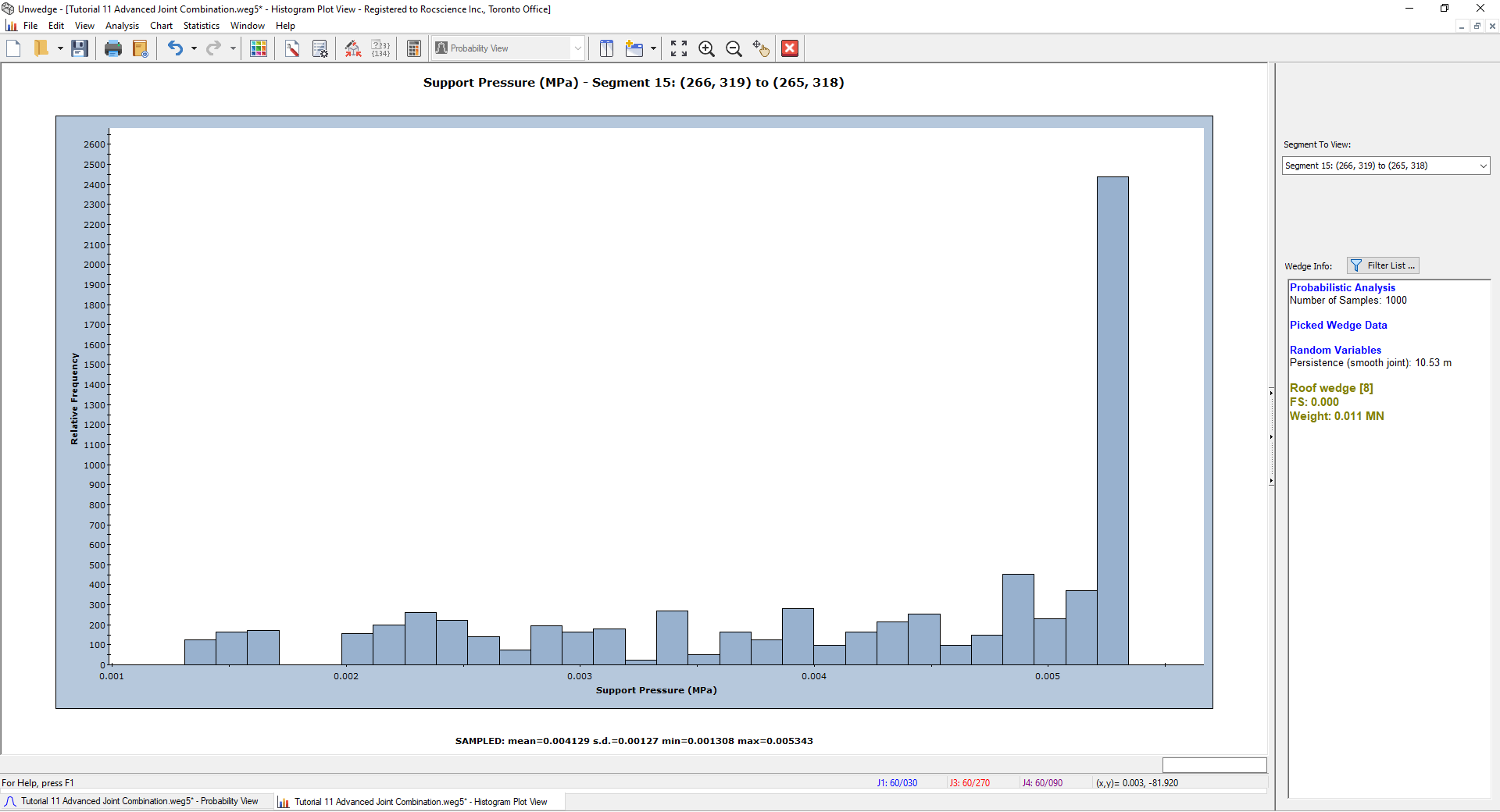
Task: Open the joint combinations icon
Action: [353, 48]
